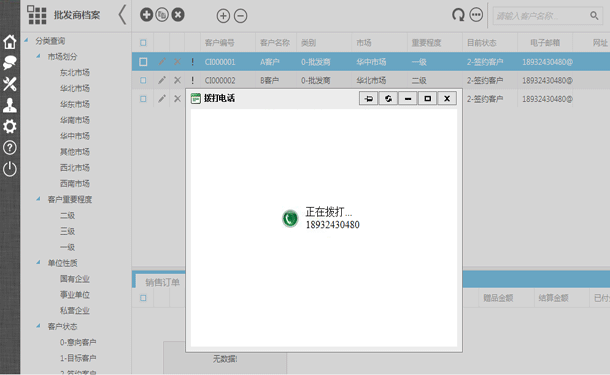Sort by 重要程度 column header
This screenshot has height=375, width=610.
click(x=426, y=43)
